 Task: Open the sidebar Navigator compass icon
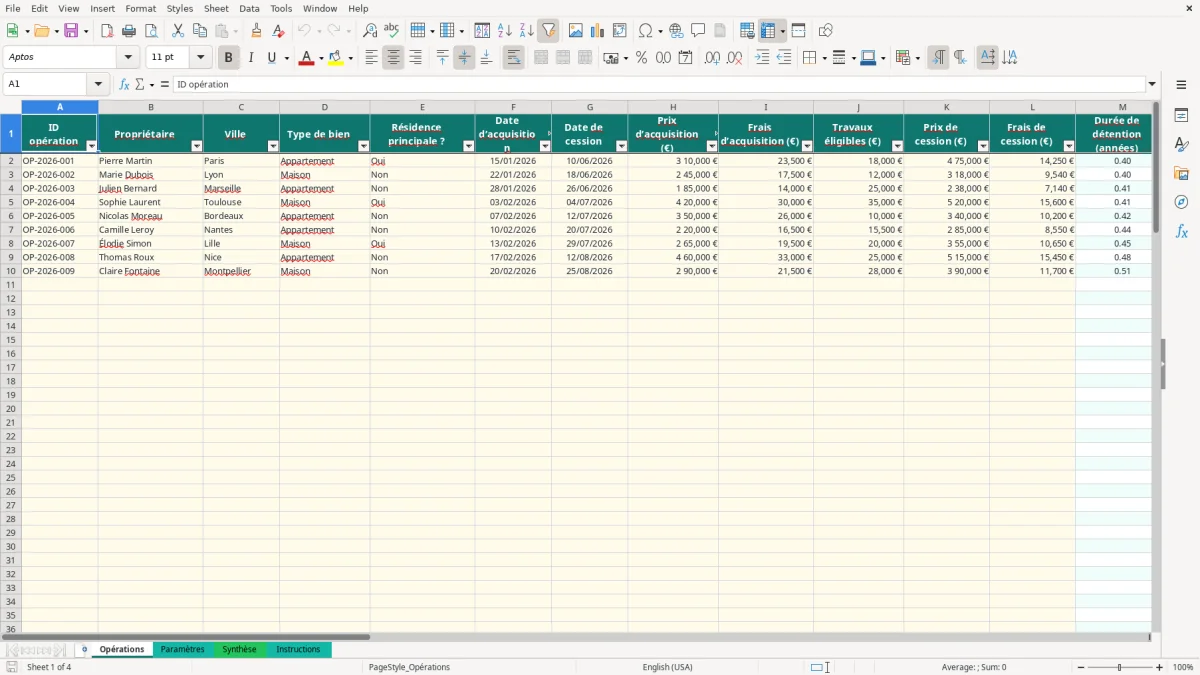pyautogui.click(x=1181, y=202)
